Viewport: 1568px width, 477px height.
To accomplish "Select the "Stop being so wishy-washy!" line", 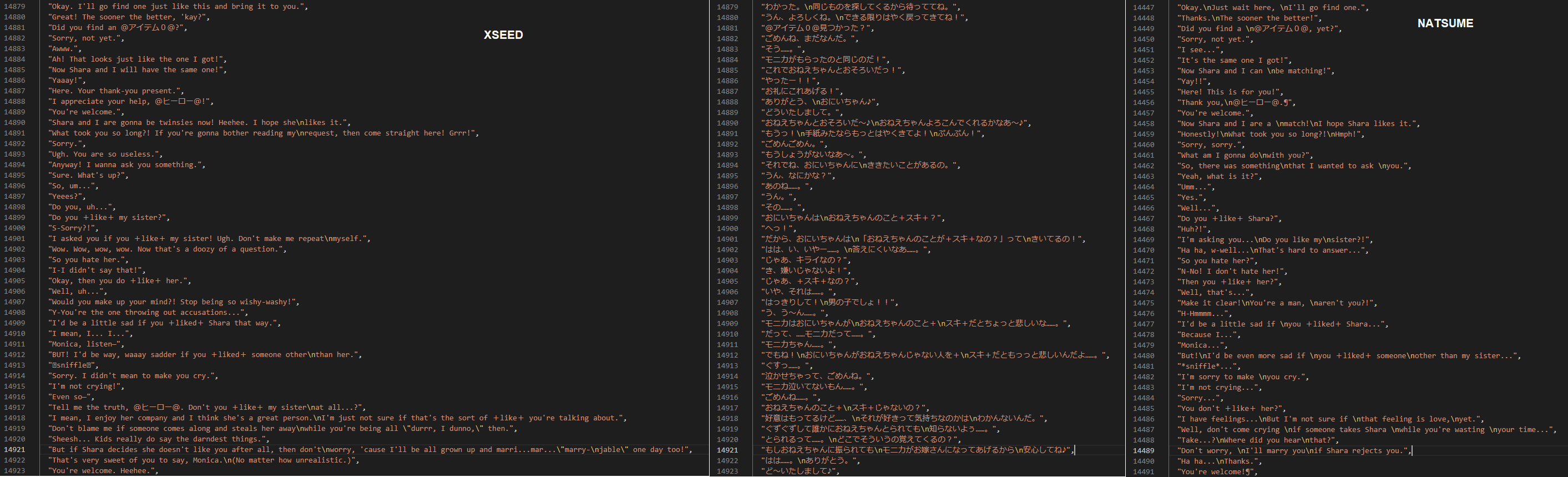I will click(174, 302).
